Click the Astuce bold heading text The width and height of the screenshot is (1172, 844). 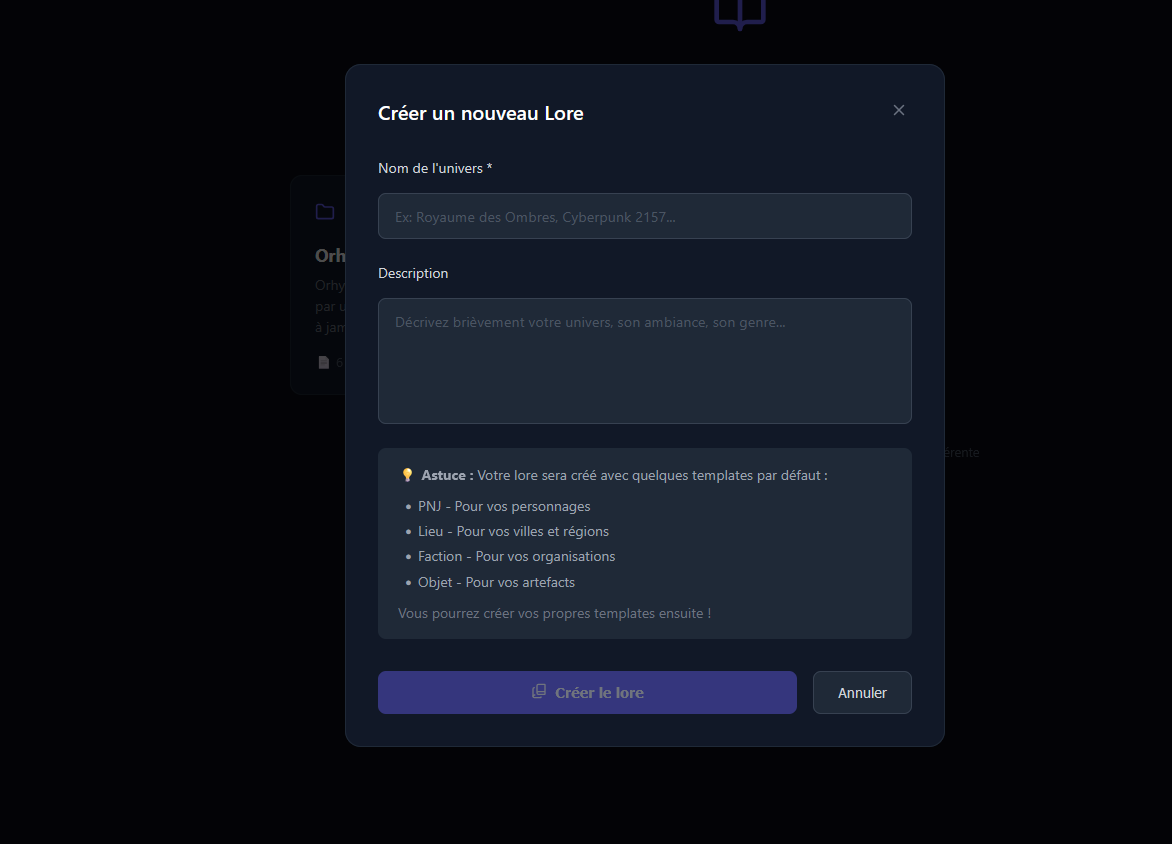coord(447,475)
